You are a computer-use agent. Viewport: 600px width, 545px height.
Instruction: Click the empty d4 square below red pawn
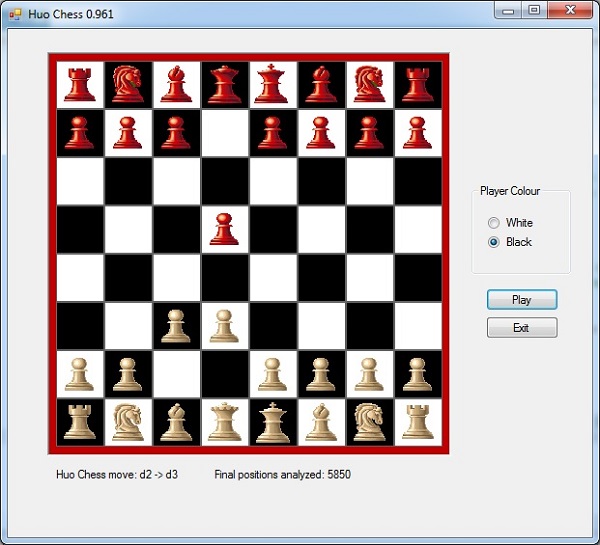click(225, 277)
